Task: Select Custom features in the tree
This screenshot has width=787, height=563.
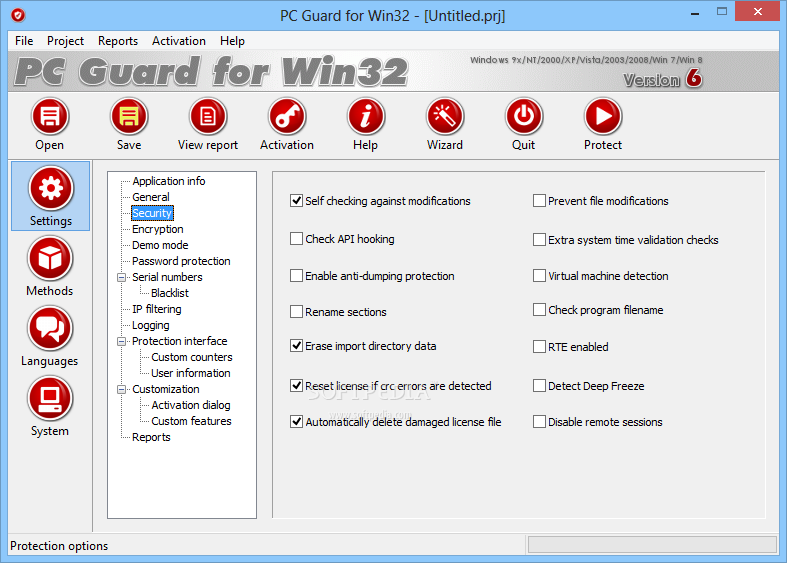Action: tap(191, 421)
